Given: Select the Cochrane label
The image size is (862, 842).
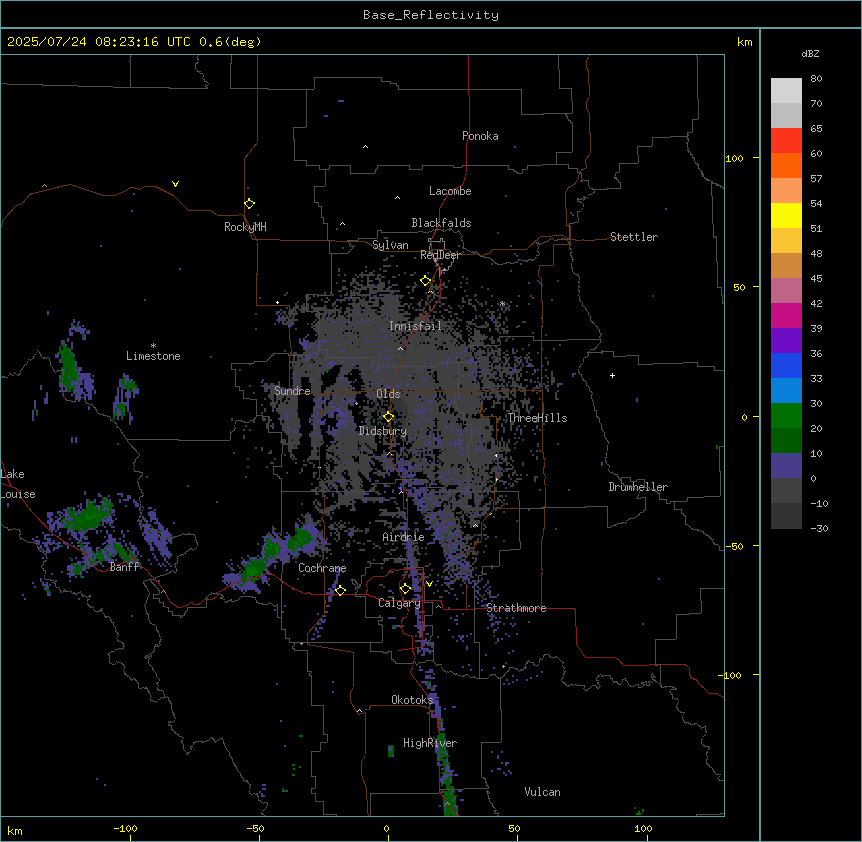Looking at the screenshot, I should (322, 568).
